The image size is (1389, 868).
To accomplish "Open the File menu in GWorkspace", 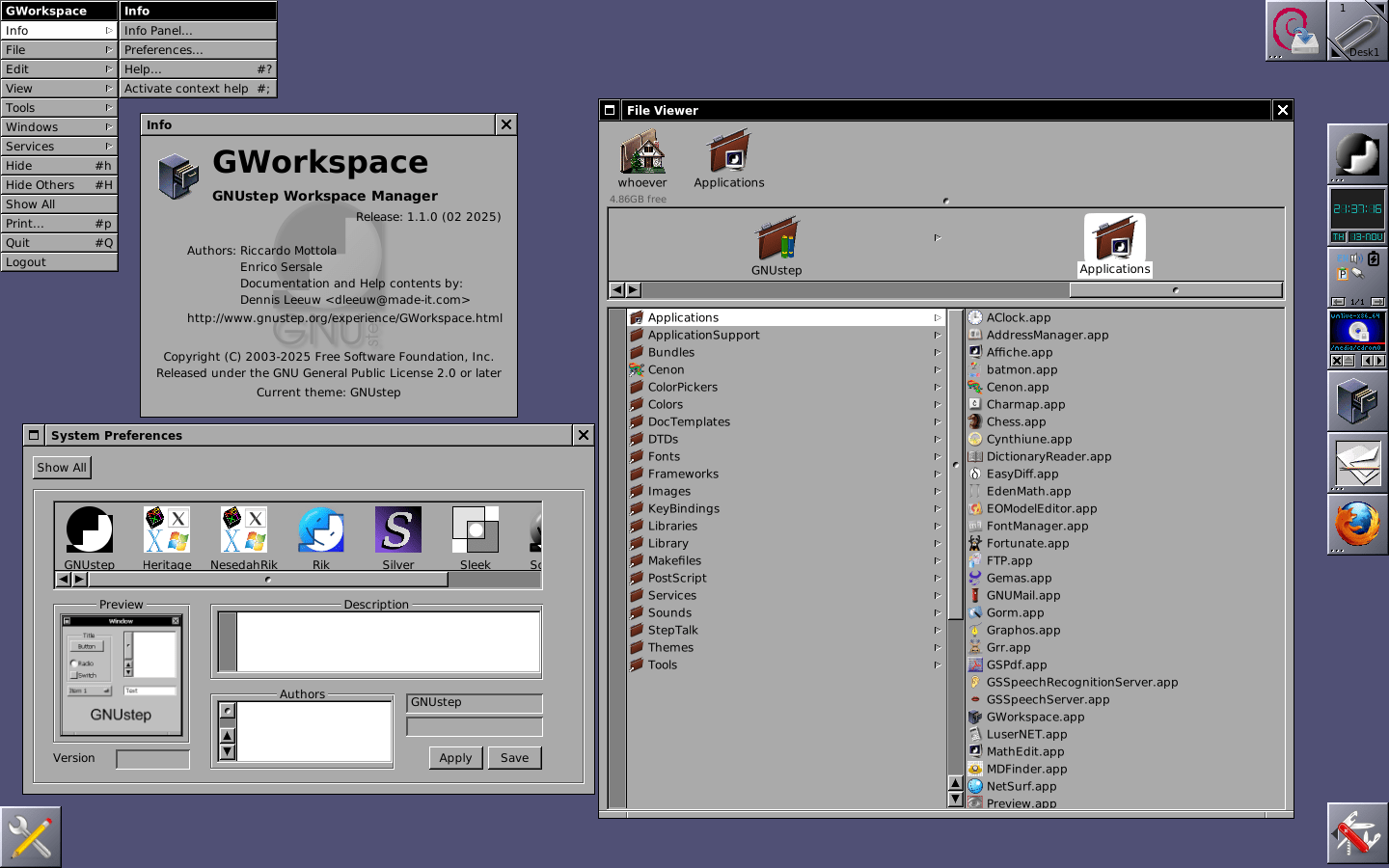I will [x=59, y=49].
